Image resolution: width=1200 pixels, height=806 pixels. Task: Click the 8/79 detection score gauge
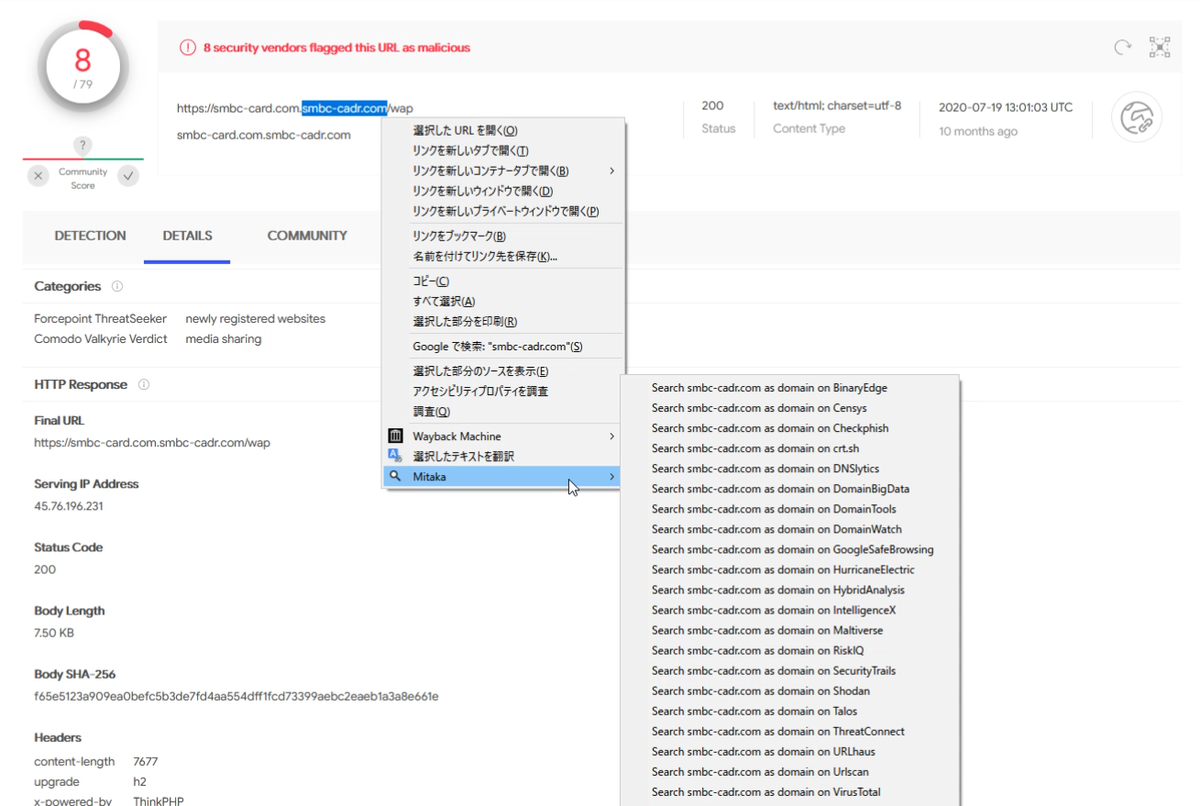point(83,68)
